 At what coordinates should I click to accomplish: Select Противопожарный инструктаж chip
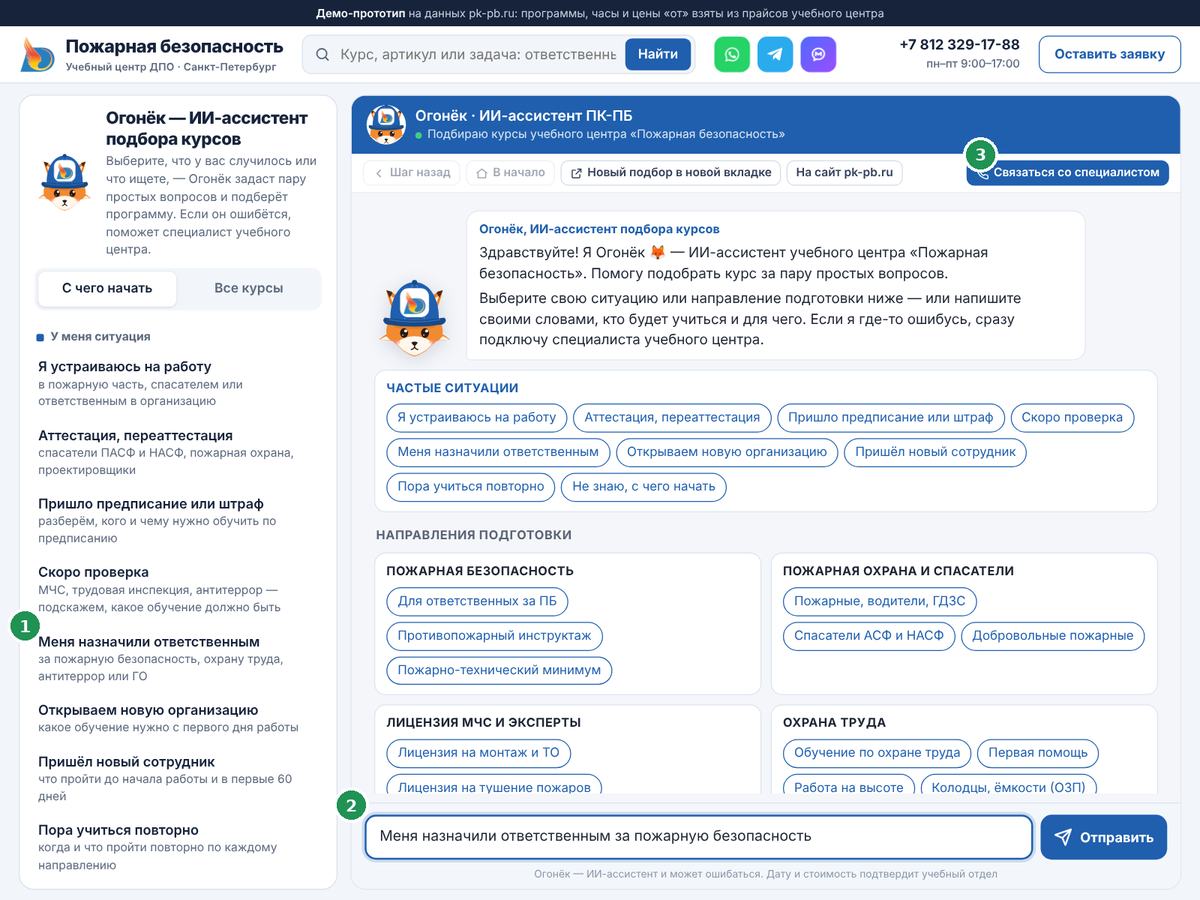click(x=494, y=636)
